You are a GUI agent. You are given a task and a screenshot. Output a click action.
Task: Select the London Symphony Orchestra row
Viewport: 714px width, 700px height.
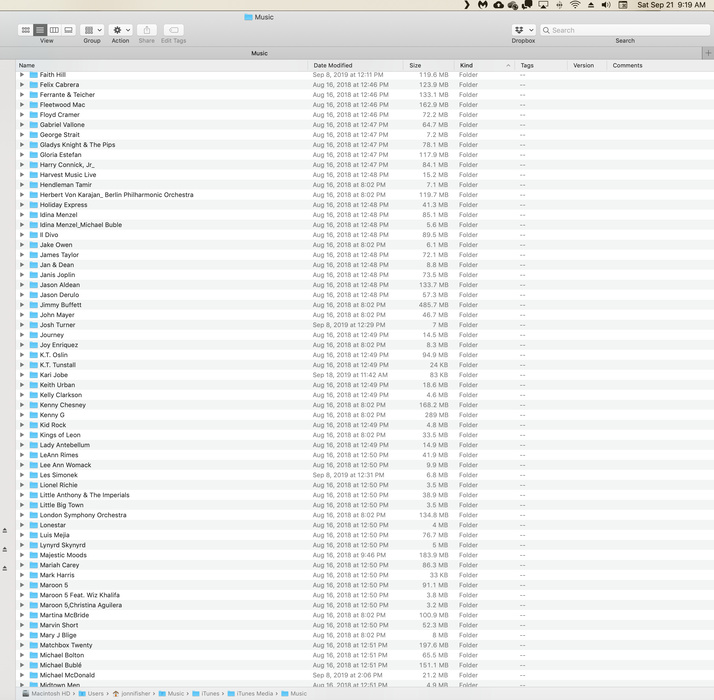click(364, 515)
